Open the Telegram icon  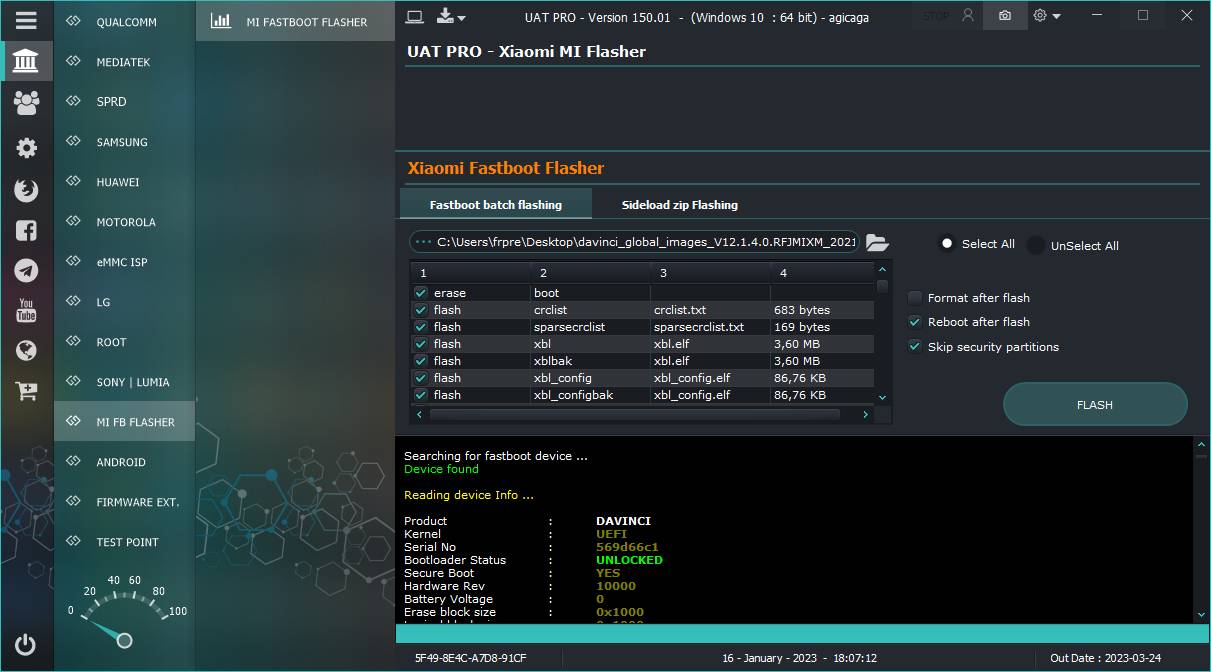click(x=26, y=270)
